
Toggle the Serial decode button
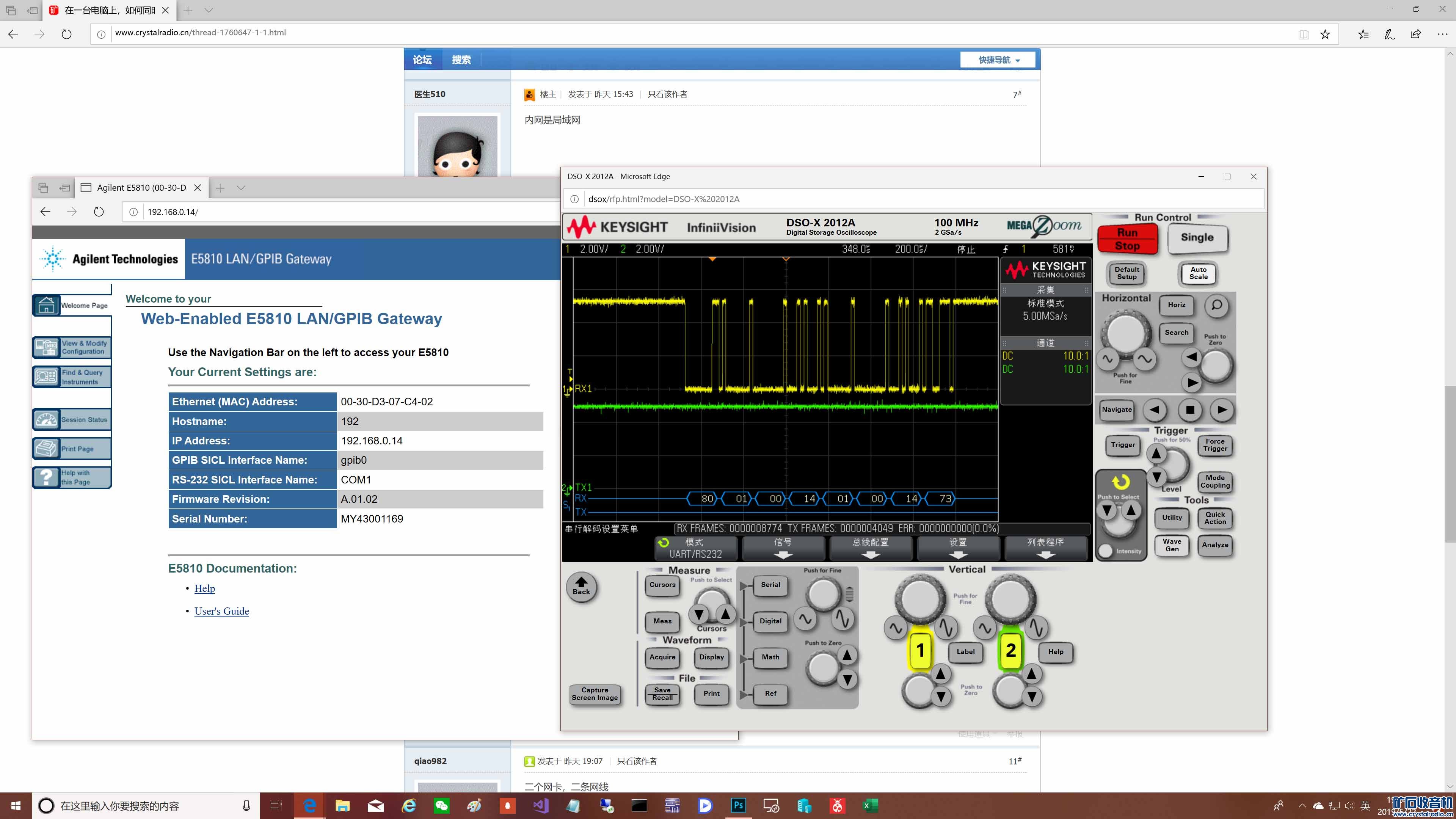pyautogui.click(x=770, y=585)
